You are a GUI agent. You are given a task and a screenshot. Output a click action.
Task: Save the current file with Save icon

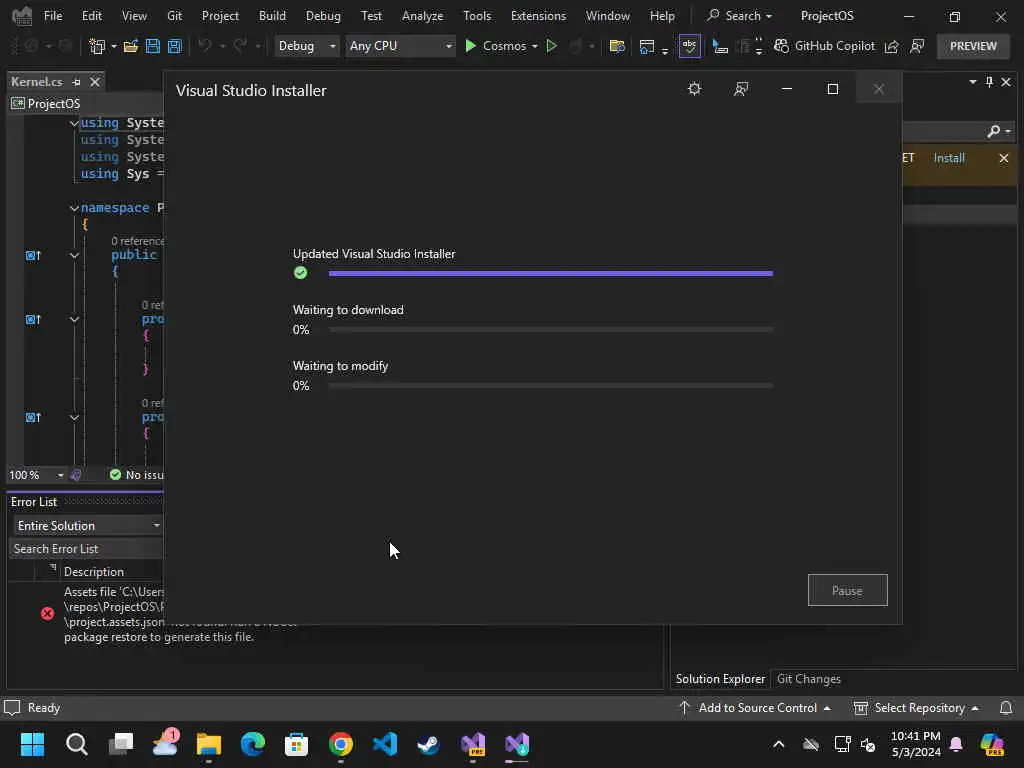[x=153, y=46]
